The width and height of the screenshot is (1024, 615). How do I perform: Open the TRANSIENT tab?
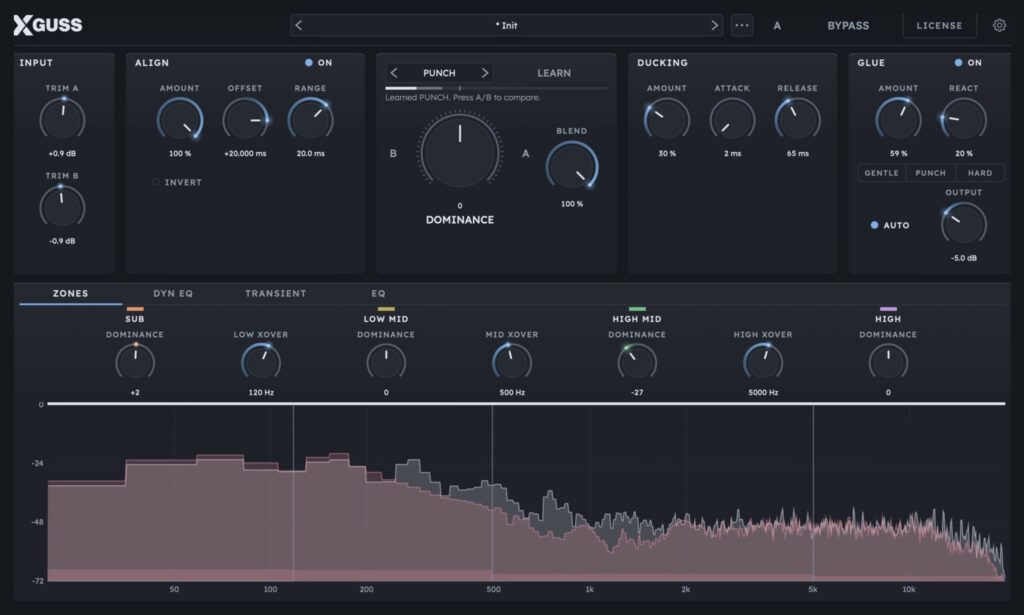click(276, 294)
